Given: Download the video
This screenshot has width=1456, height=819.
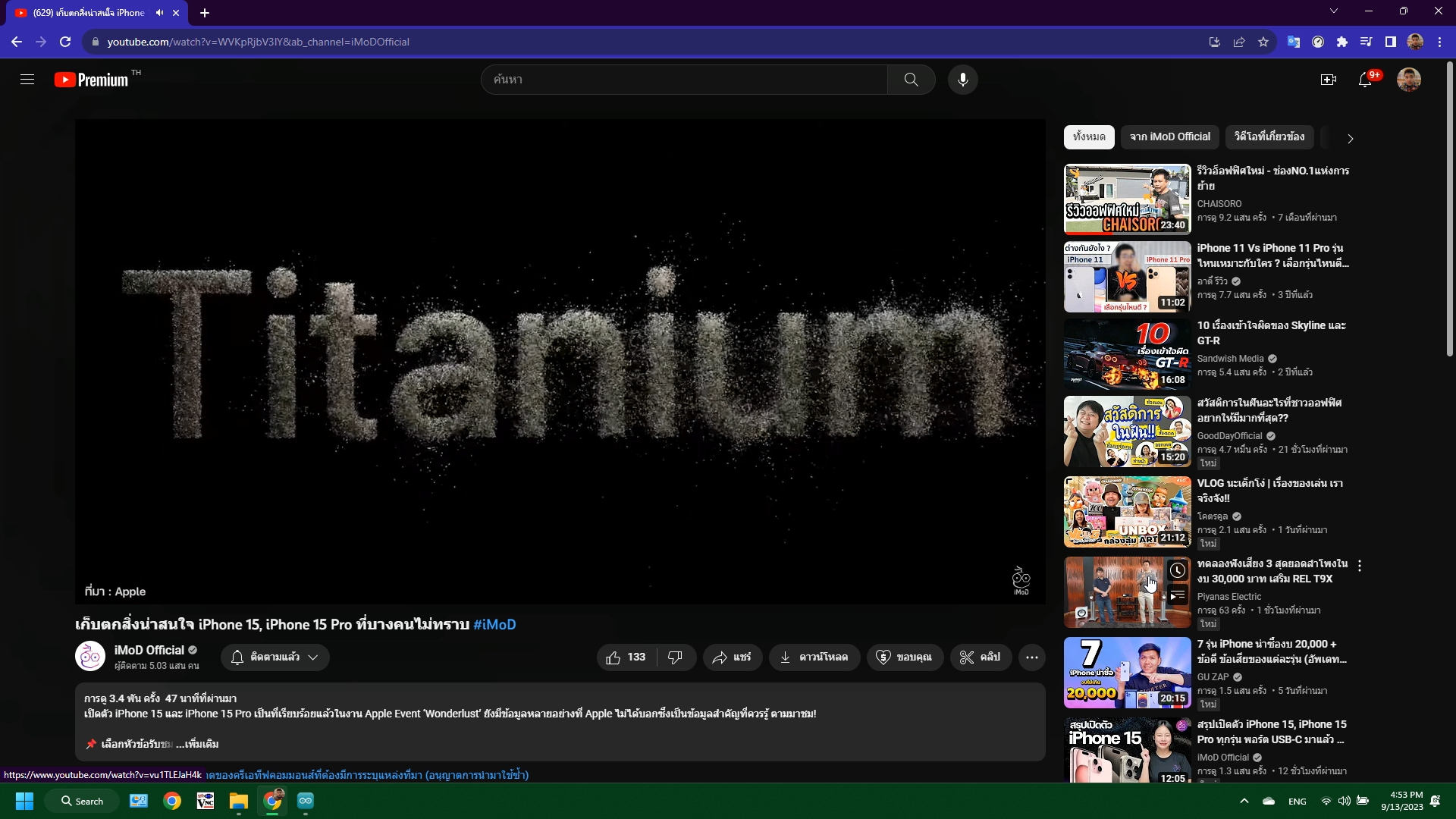Looking at the screenshot, I should click(x=814, y=657).
